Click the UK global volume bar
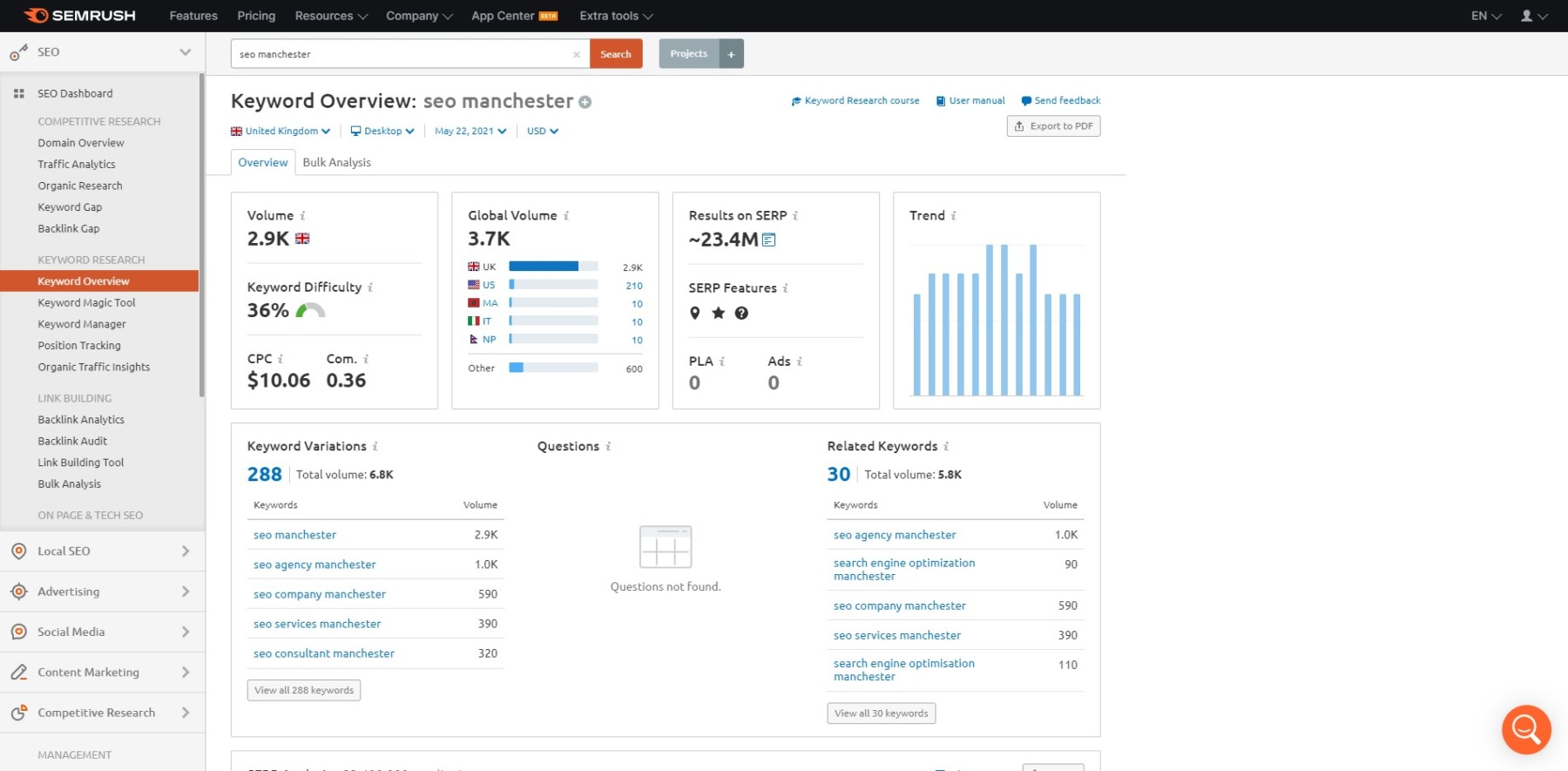Viewport: 1568px width, 771px height. pyautogui.click(x=553, y=267)
